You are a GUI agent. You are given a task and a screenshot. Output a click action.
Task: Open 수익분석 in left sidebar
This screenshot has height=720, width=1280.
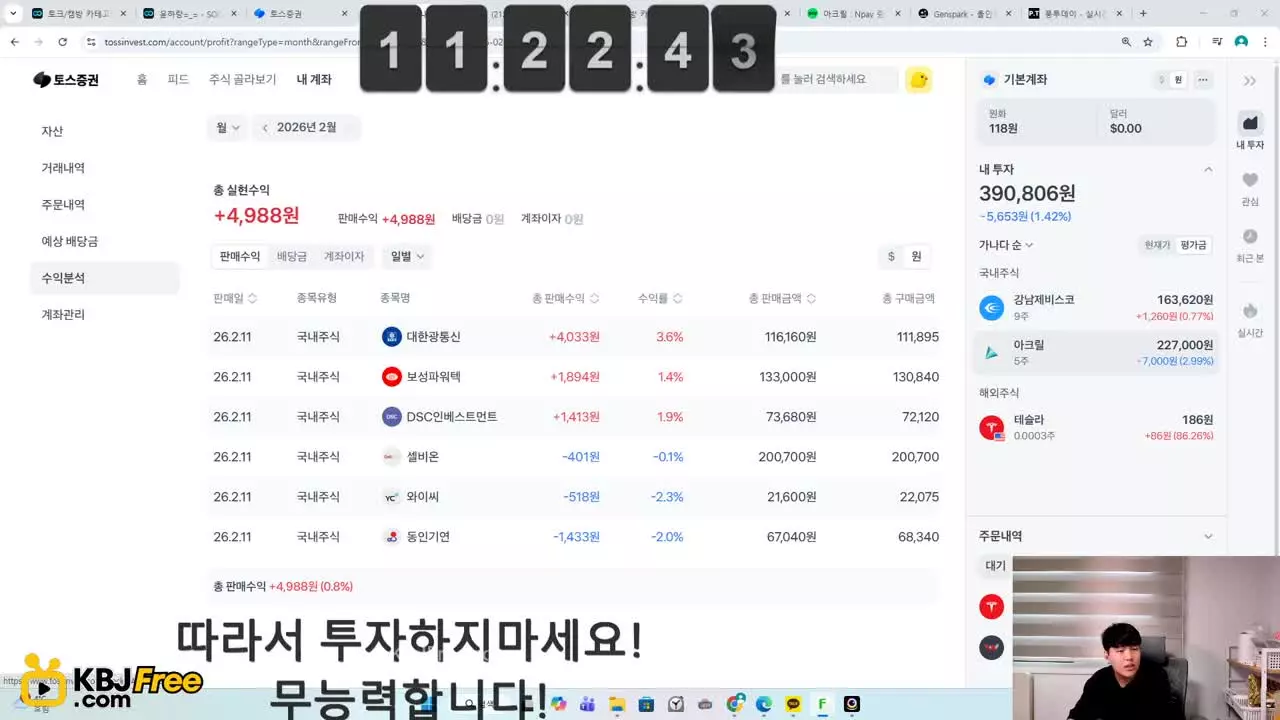point(105,278)
